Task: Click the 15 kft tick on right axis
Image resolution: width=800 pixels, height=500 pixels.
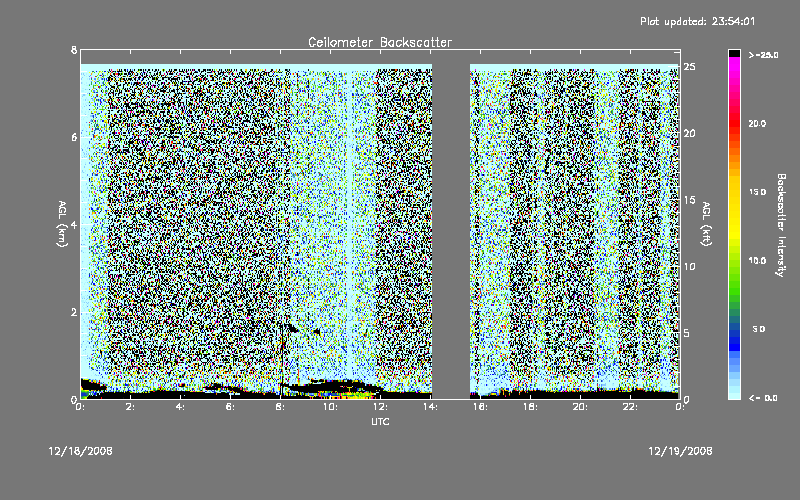Action: click(x=689, y=200)
